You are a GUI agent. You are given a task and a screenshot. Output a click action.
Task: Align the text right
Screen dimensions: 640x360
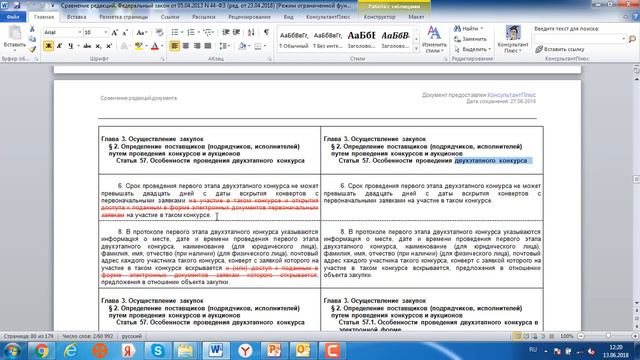coord(197,46)
